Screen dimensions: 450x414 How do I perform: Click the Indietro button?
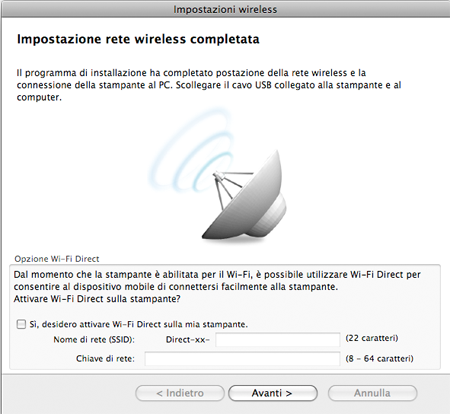point(180,393)
